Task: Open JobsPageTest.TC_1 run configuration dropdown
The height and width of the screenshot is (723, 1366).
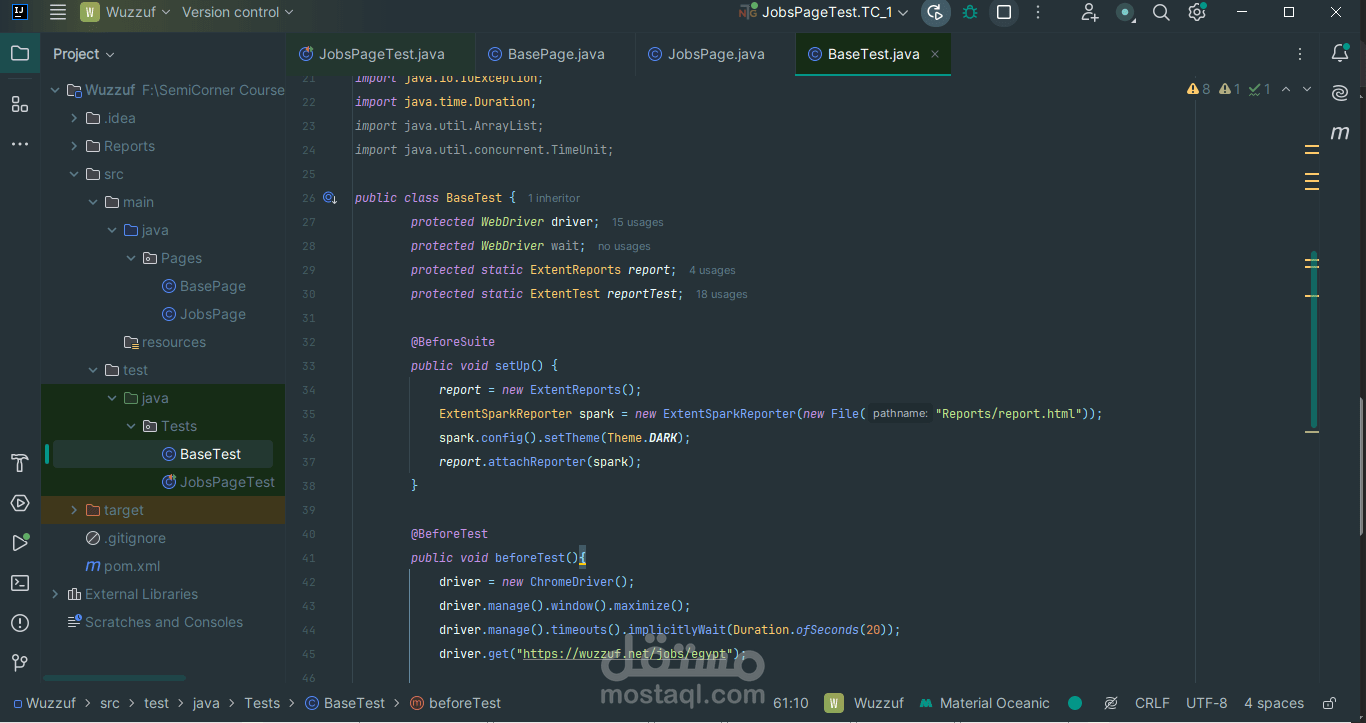Action: coord(823,12)
